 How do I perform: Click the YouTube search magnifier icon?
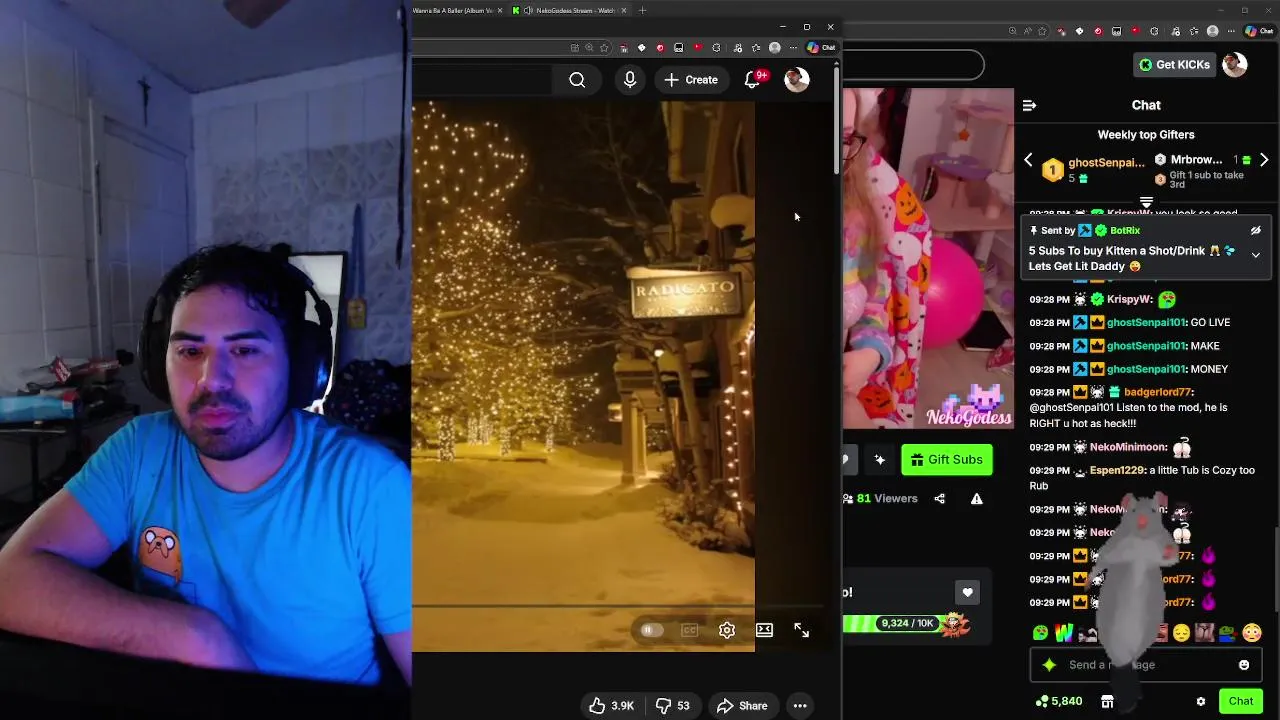coord(577,80)
